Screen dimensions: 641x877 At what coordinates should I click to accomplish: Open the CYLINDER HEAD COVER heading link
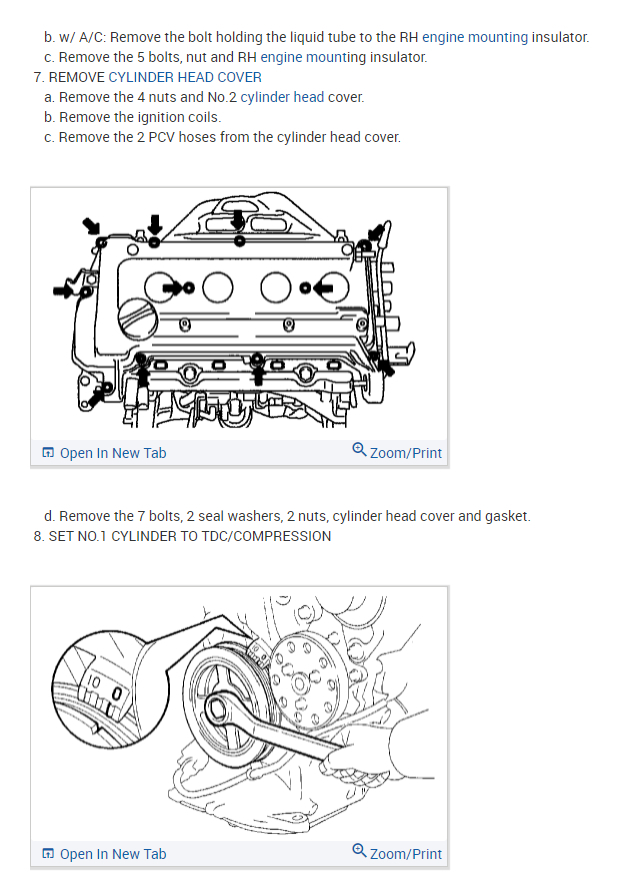(185, 77)
